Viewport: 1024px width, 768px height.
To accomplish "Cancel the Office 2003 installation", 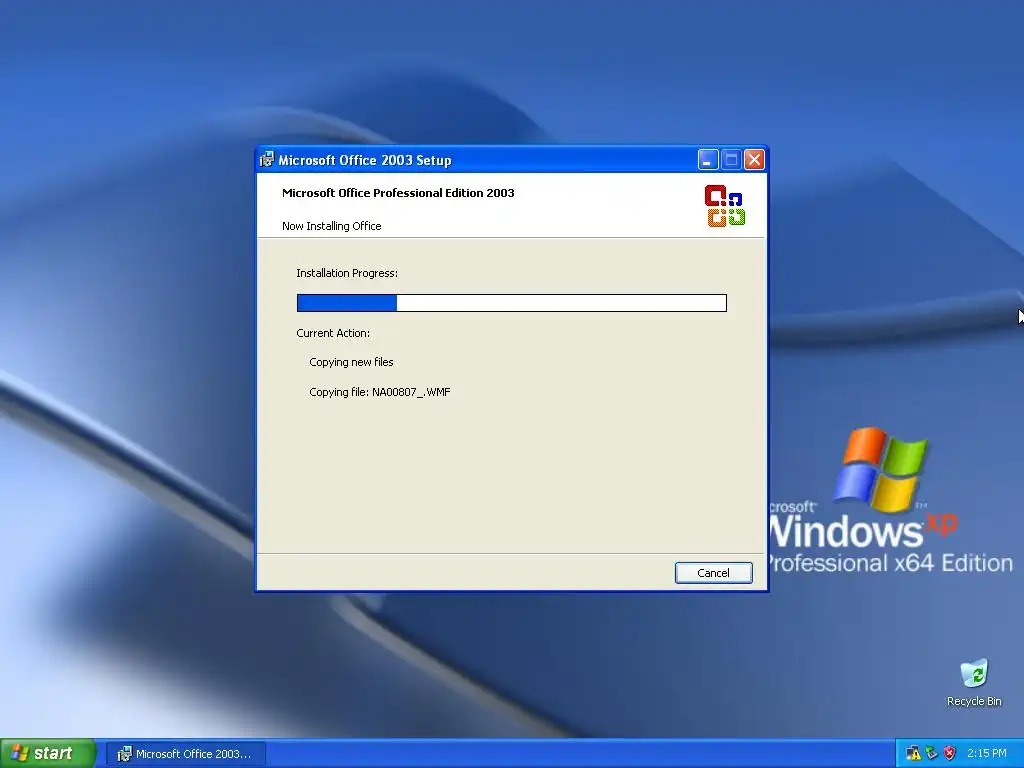I will [x=713, y=573].
